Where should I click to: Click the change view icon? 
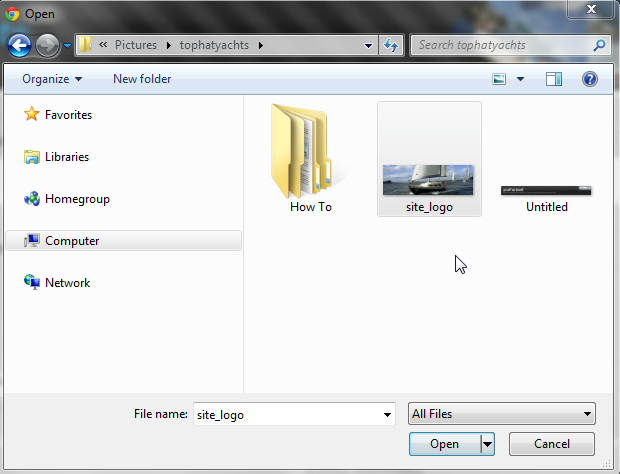click(499, 79)
